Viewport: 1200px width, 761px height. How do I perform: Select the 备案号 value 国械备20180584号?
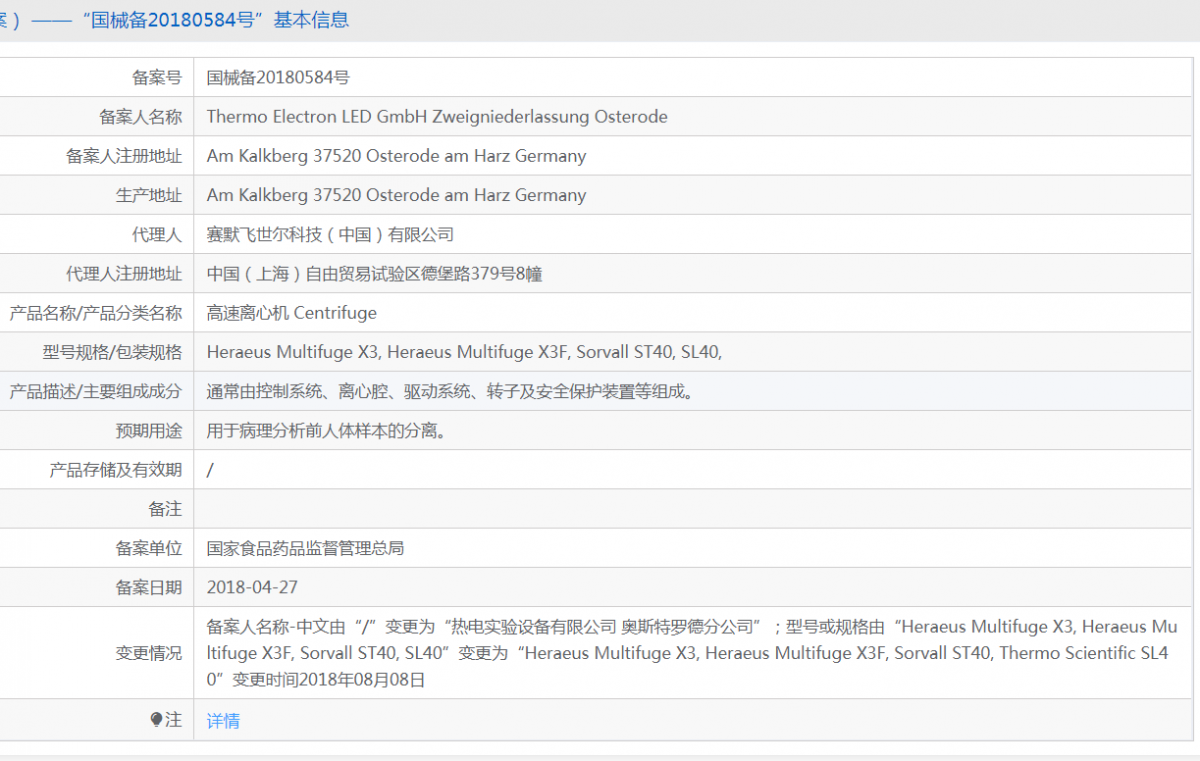click(x=278, y=77)
